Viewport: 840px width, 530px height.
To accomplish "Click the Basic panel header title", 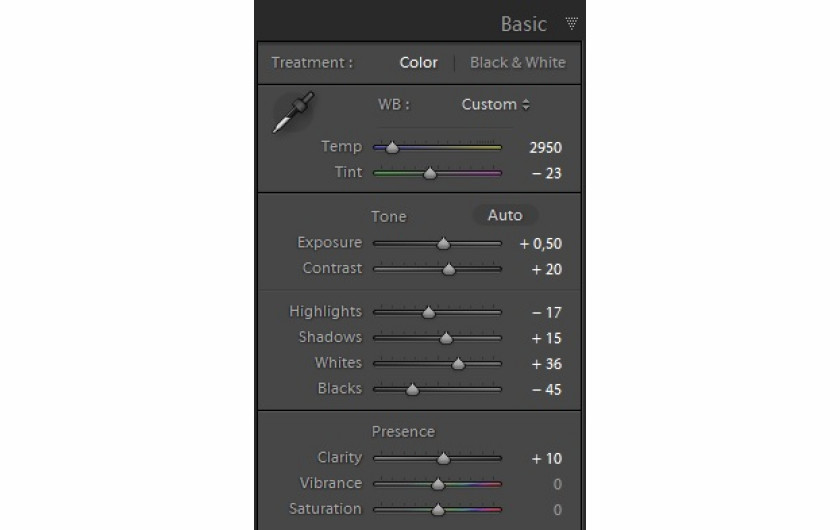I will 523,24.
